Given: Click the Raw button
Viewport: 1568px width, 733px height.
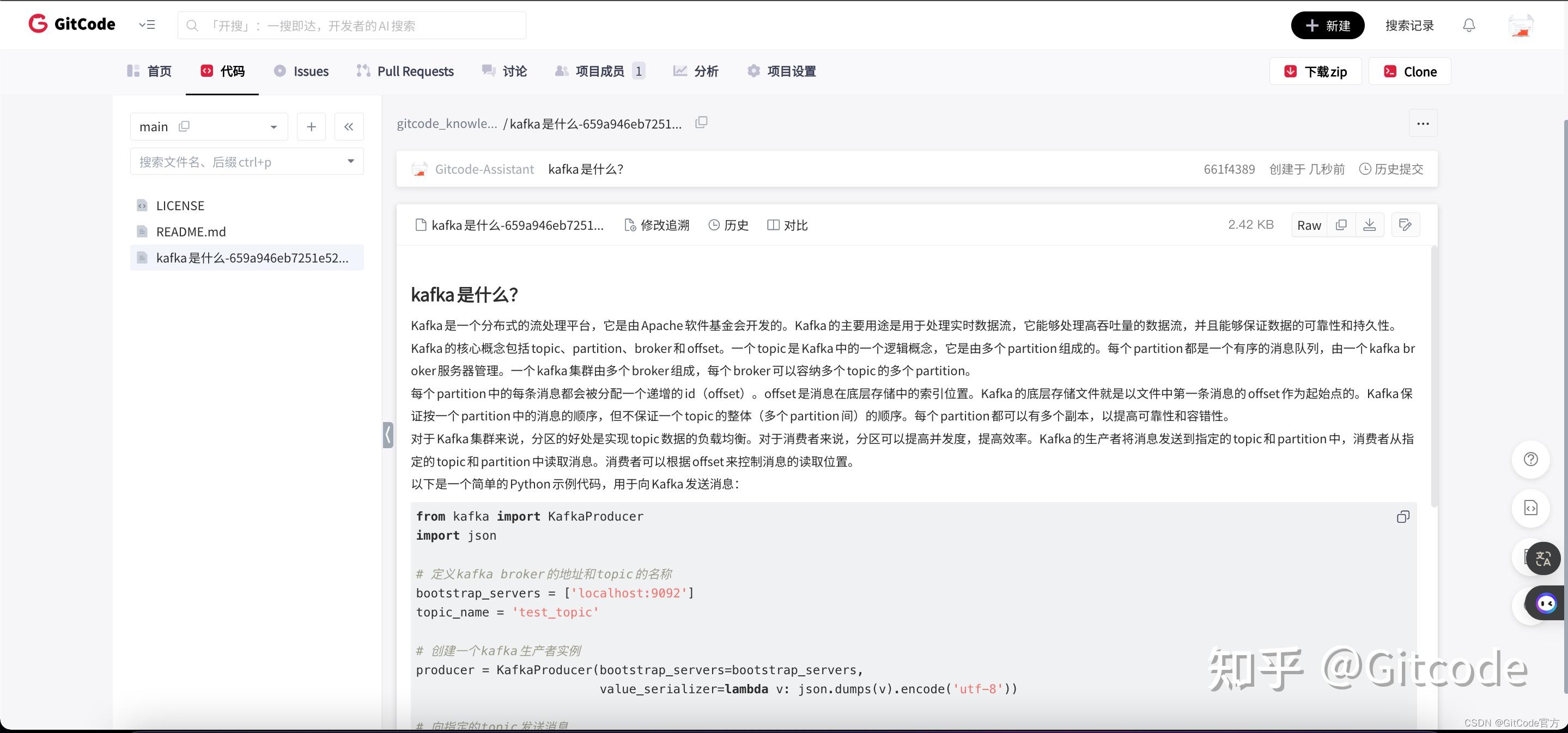Looking at the screenshot, I should click(x=1309, y=224).
